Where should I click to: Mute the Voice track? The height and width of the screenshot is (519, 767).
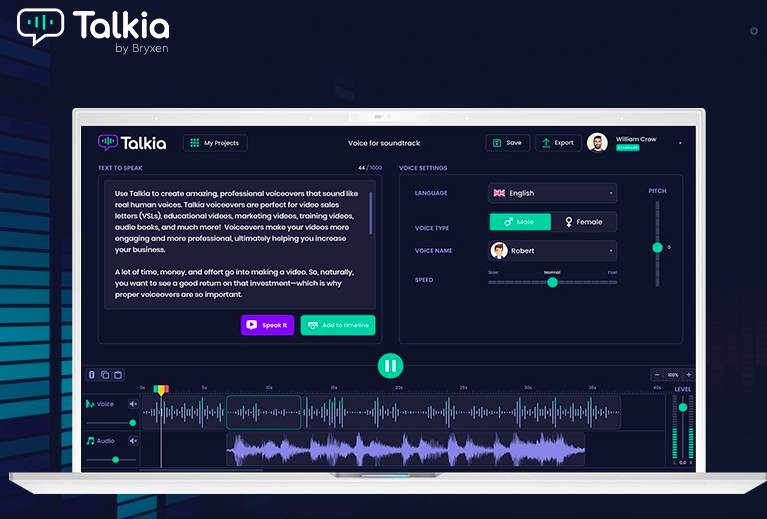click(133, 404)
